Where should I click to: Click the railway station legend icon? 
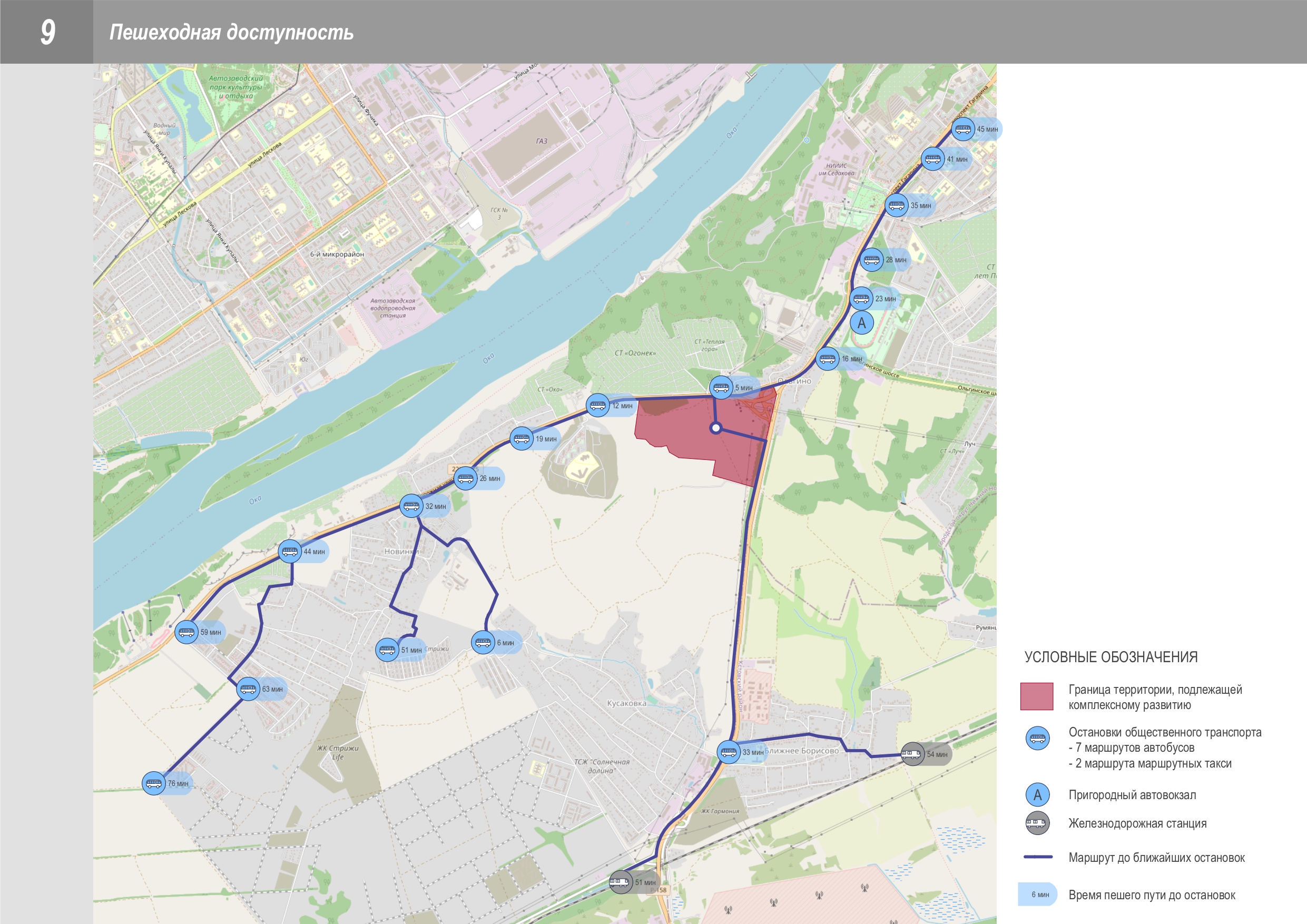coord(1038,823)
